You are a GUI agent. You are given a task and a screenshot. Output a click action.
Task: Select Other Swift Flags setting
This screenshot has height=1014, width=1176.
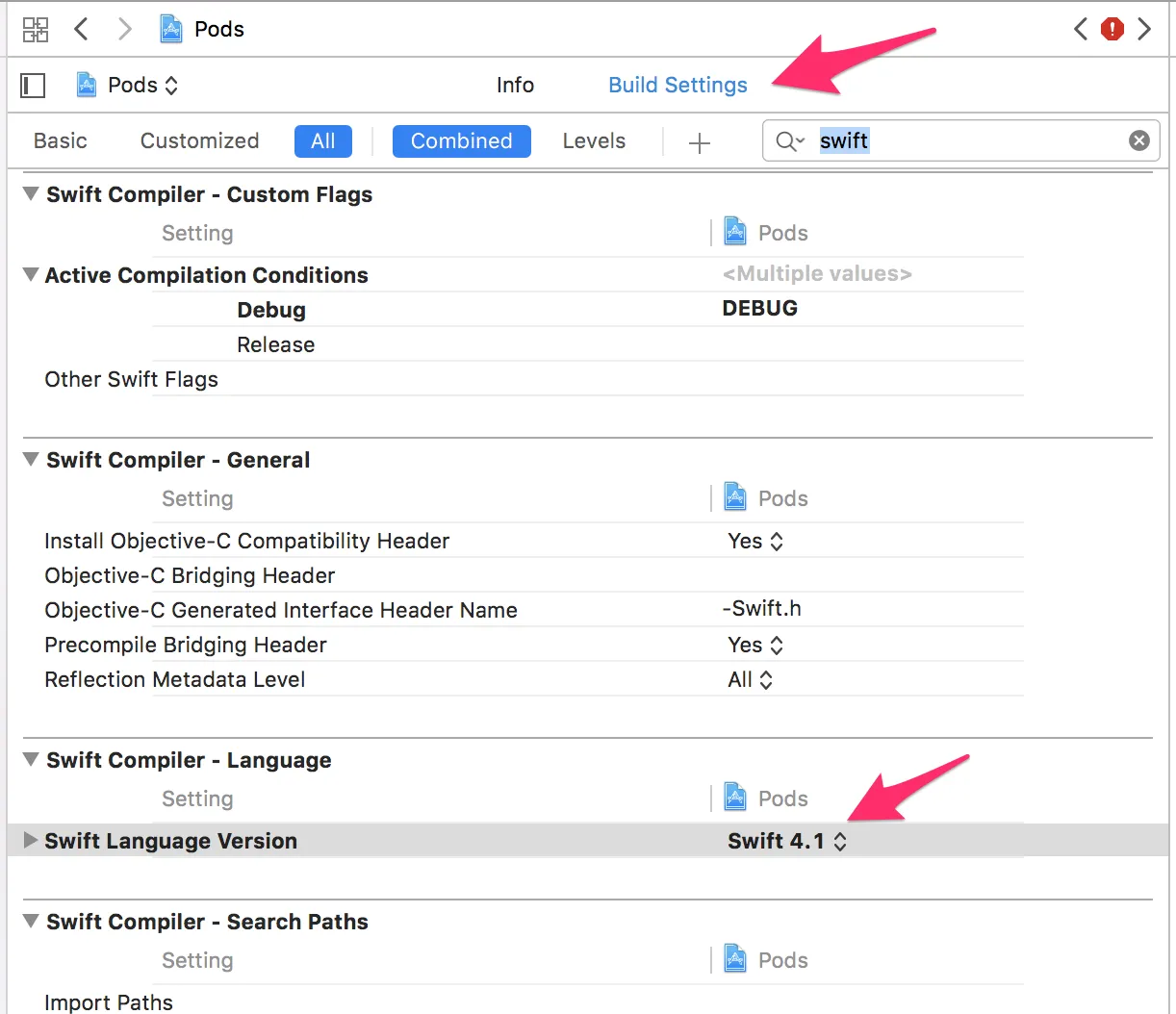132,379
